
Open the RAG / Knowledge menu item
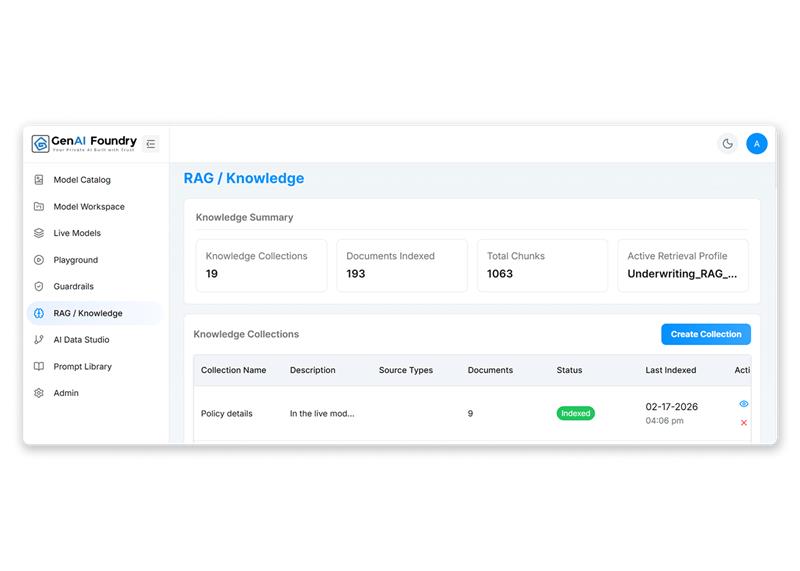pyautogui.click(x=88, y=313)
